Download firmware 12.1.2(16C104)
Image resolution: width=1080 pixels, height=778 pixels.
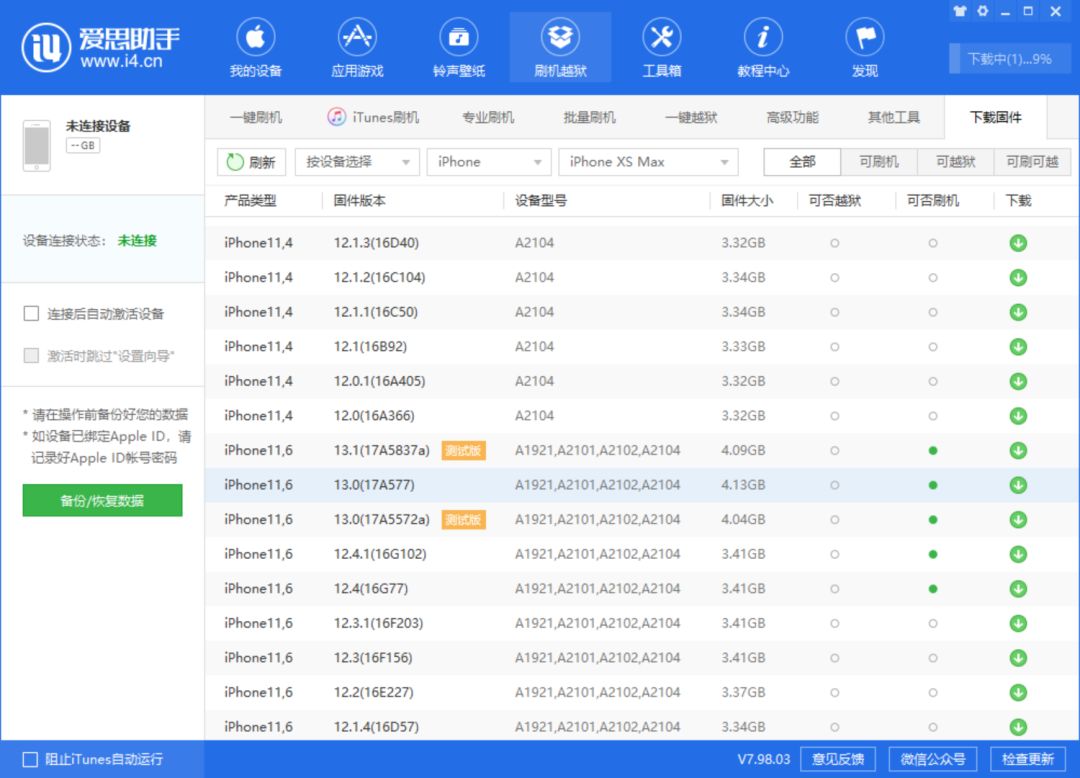[x=1018, y=277]
